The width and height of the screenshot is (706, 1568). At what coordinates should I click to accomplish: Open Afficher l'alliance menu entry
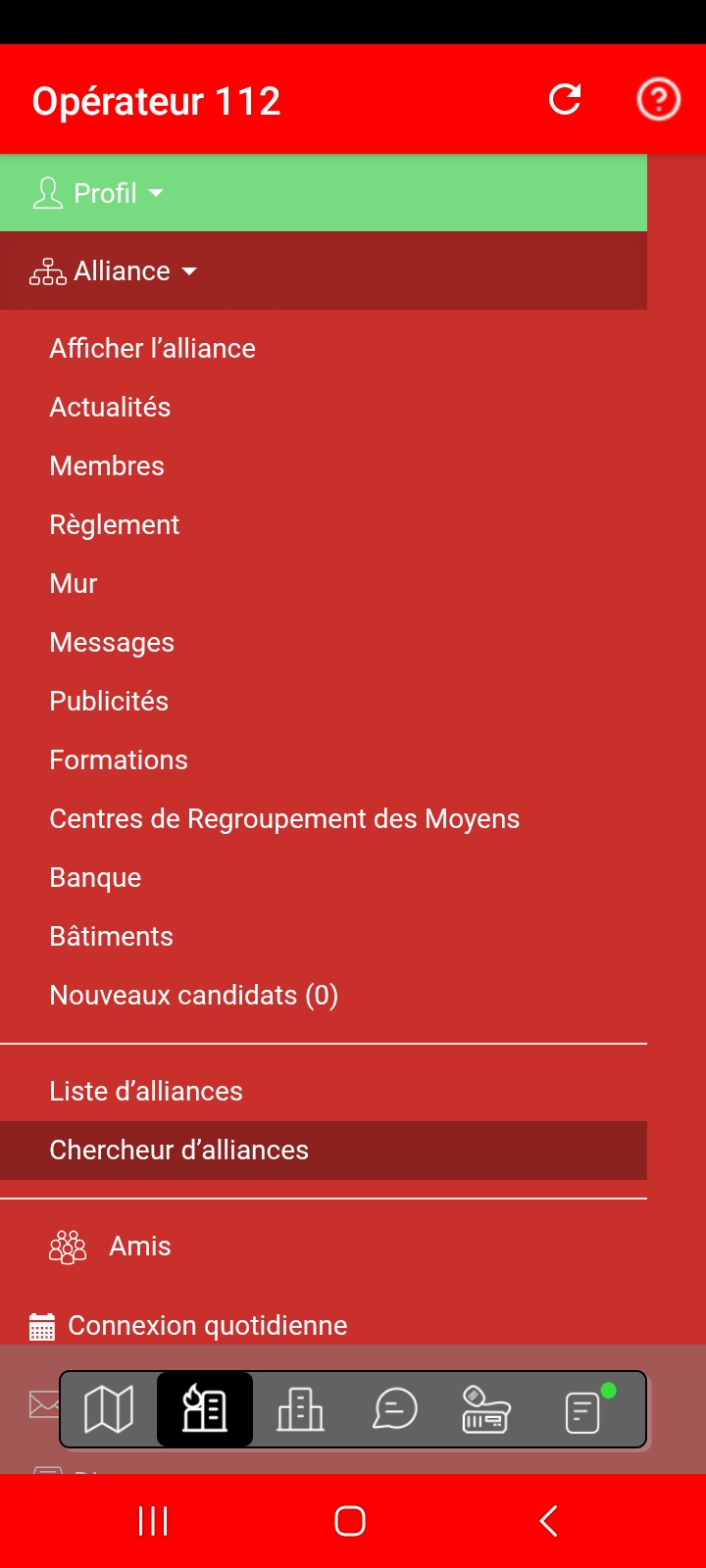pos(152,349)
